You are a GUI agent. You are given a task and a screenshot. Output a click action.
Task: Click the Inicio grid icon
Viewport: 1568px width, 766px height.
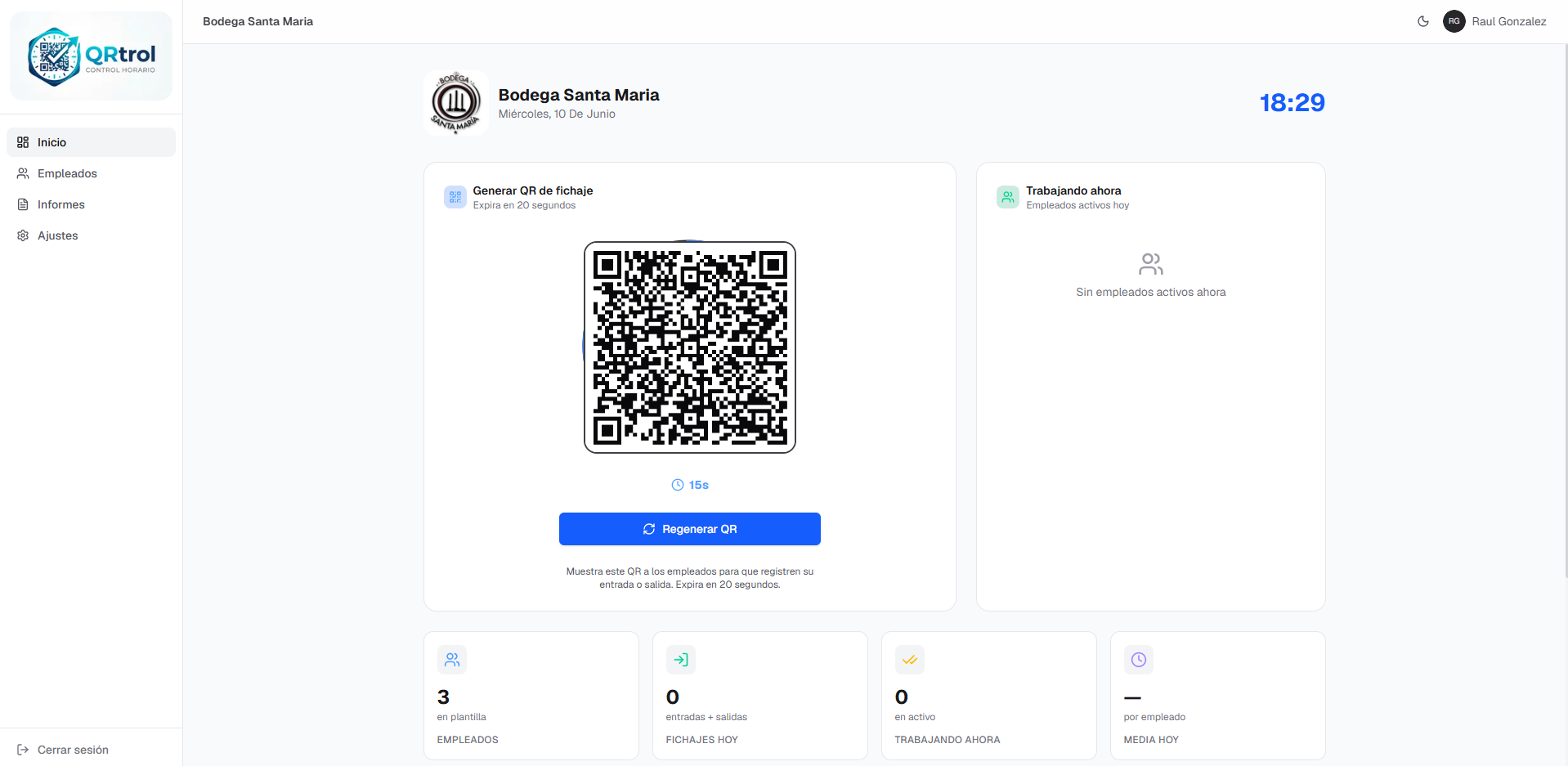(x=23, y=142)
